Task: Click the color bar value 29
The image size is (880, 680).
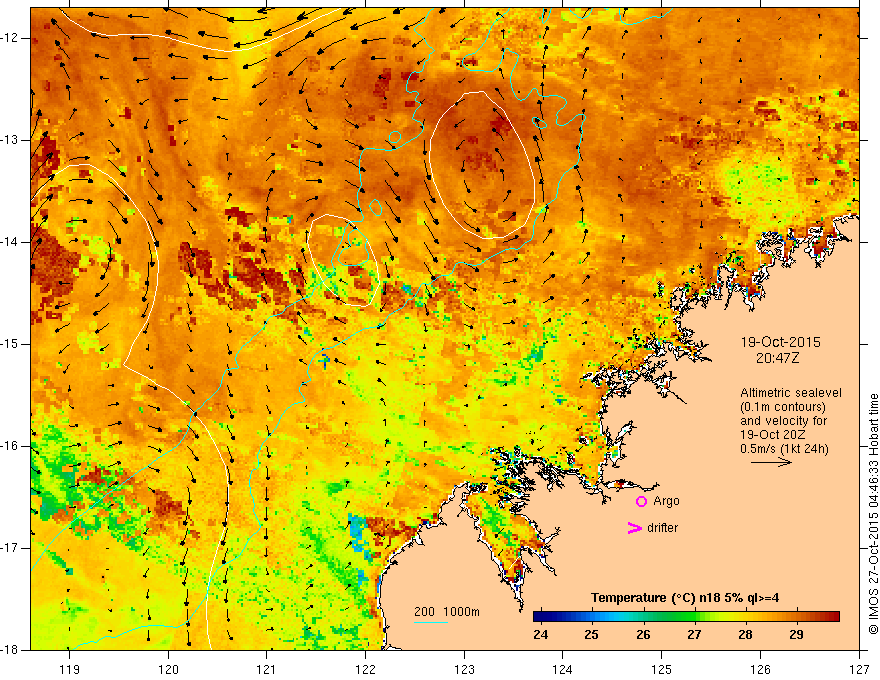Action: click(796, 635)
